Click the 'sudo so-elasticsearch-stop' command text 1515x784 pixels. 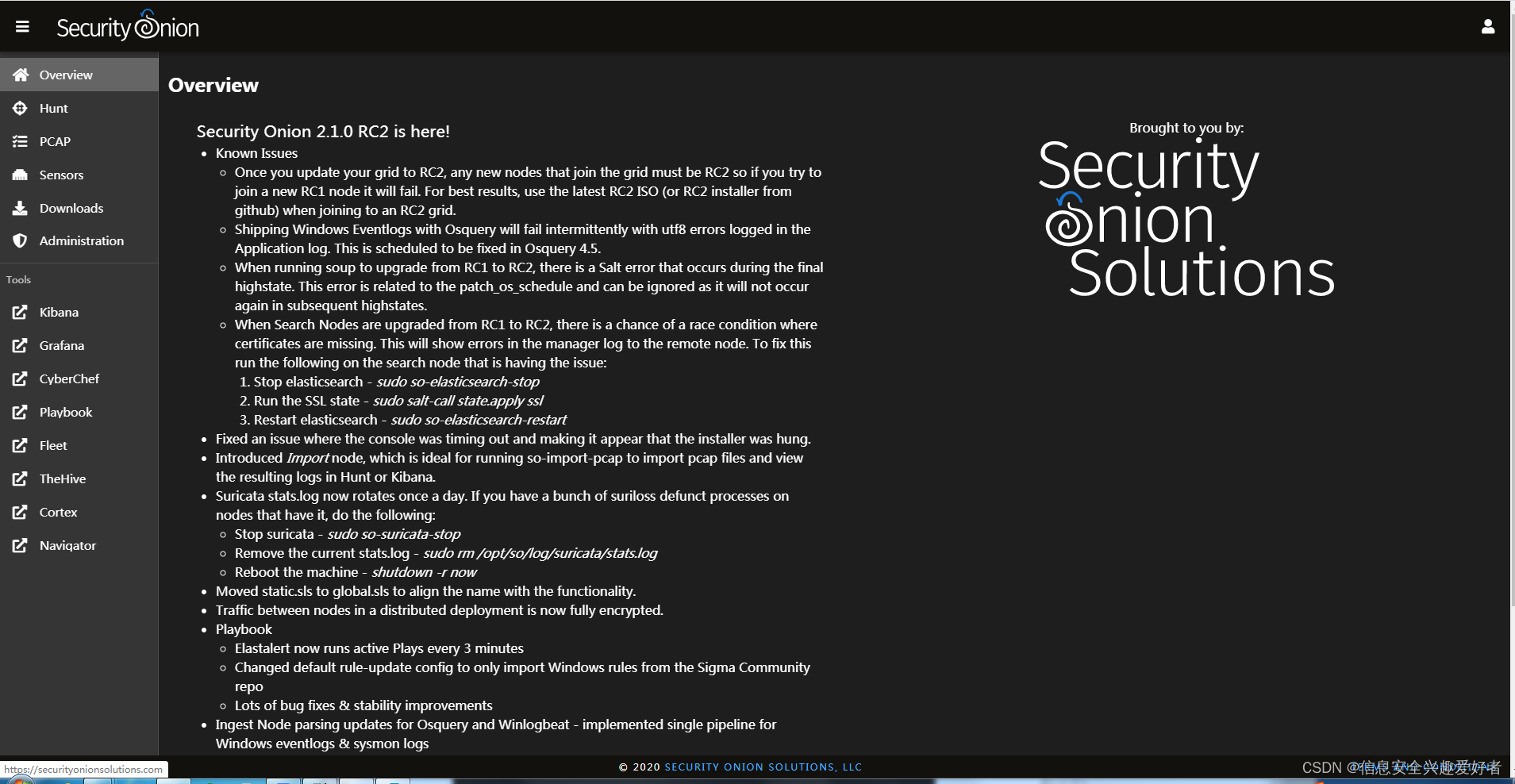coord(458,382)
